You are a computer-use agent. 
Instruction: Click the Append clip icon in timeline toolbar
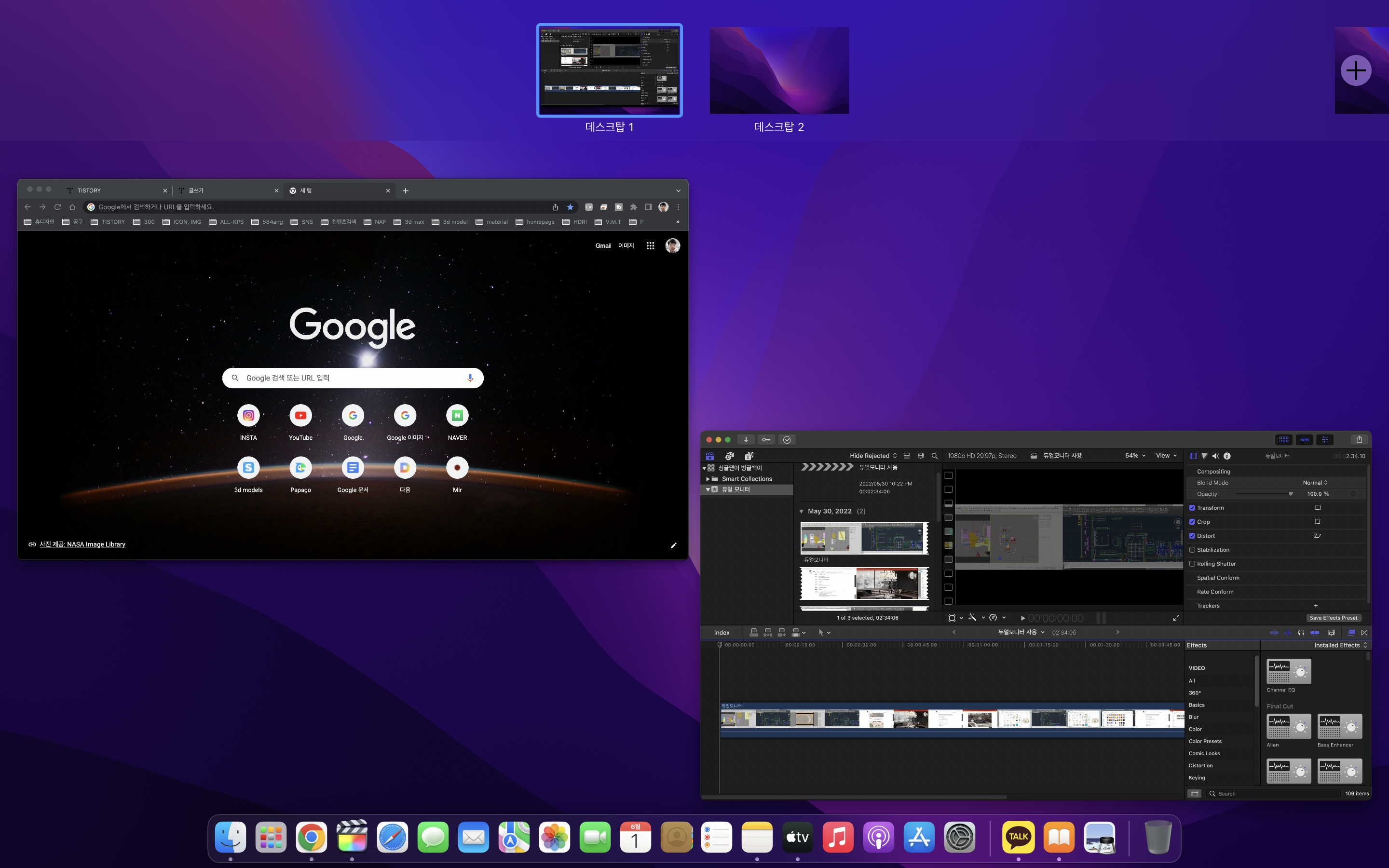[x=782, y=632]
